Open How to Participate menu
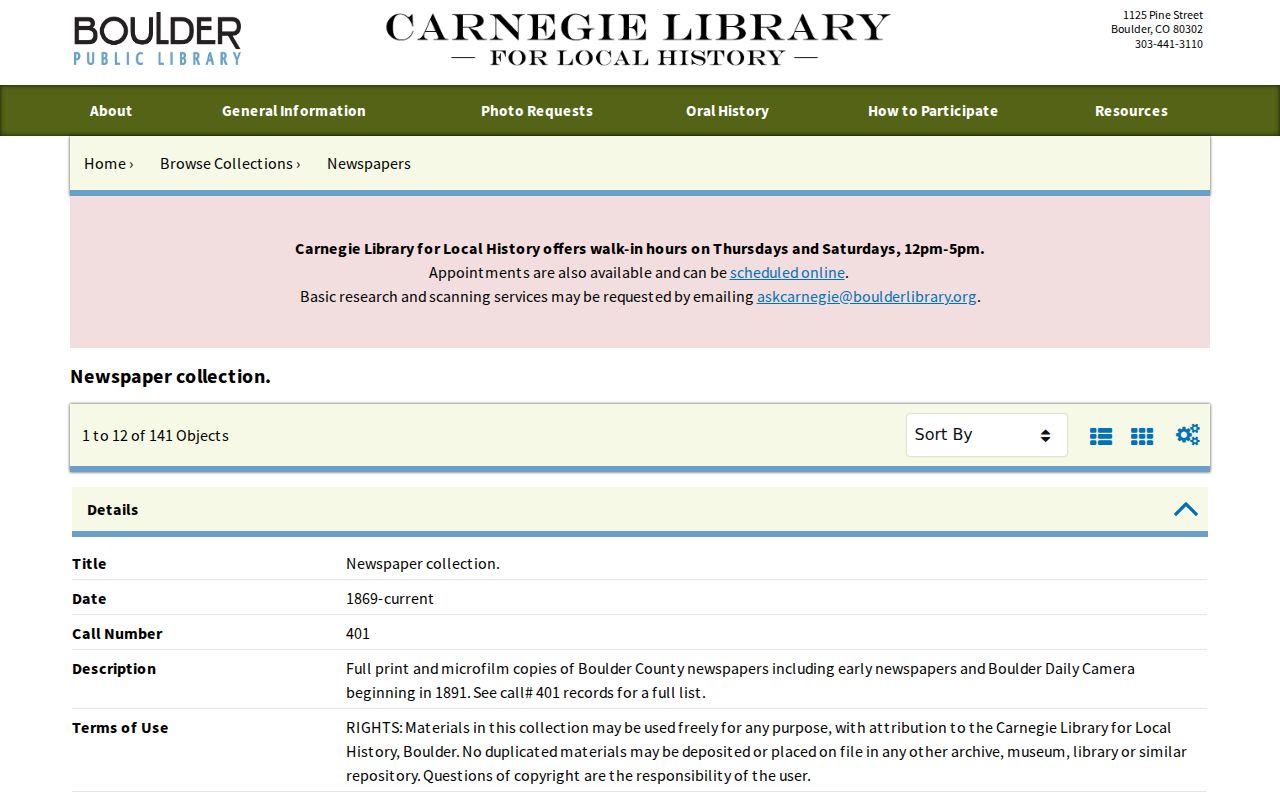The width and height of the screenshot is (1280, 800). (933, 111)
